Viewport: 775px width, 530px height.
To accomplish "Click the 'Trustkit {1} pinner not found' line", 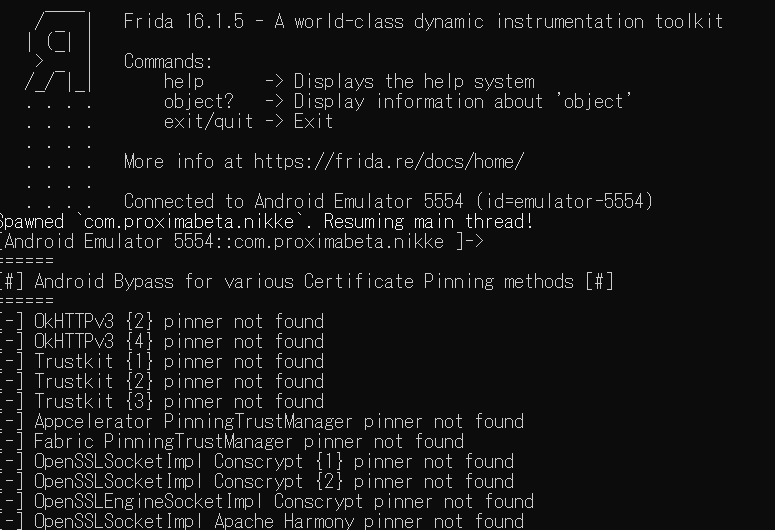I will point(162,362).
